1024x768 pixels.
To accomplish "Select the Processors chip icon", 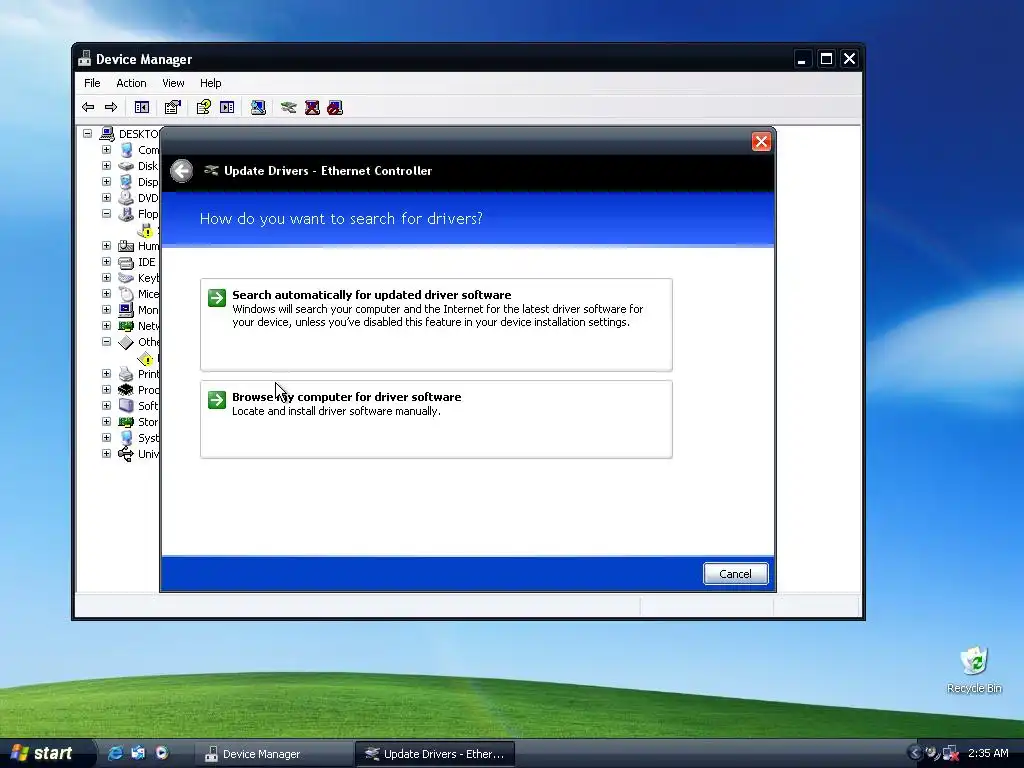I will (x=126, y=390).
